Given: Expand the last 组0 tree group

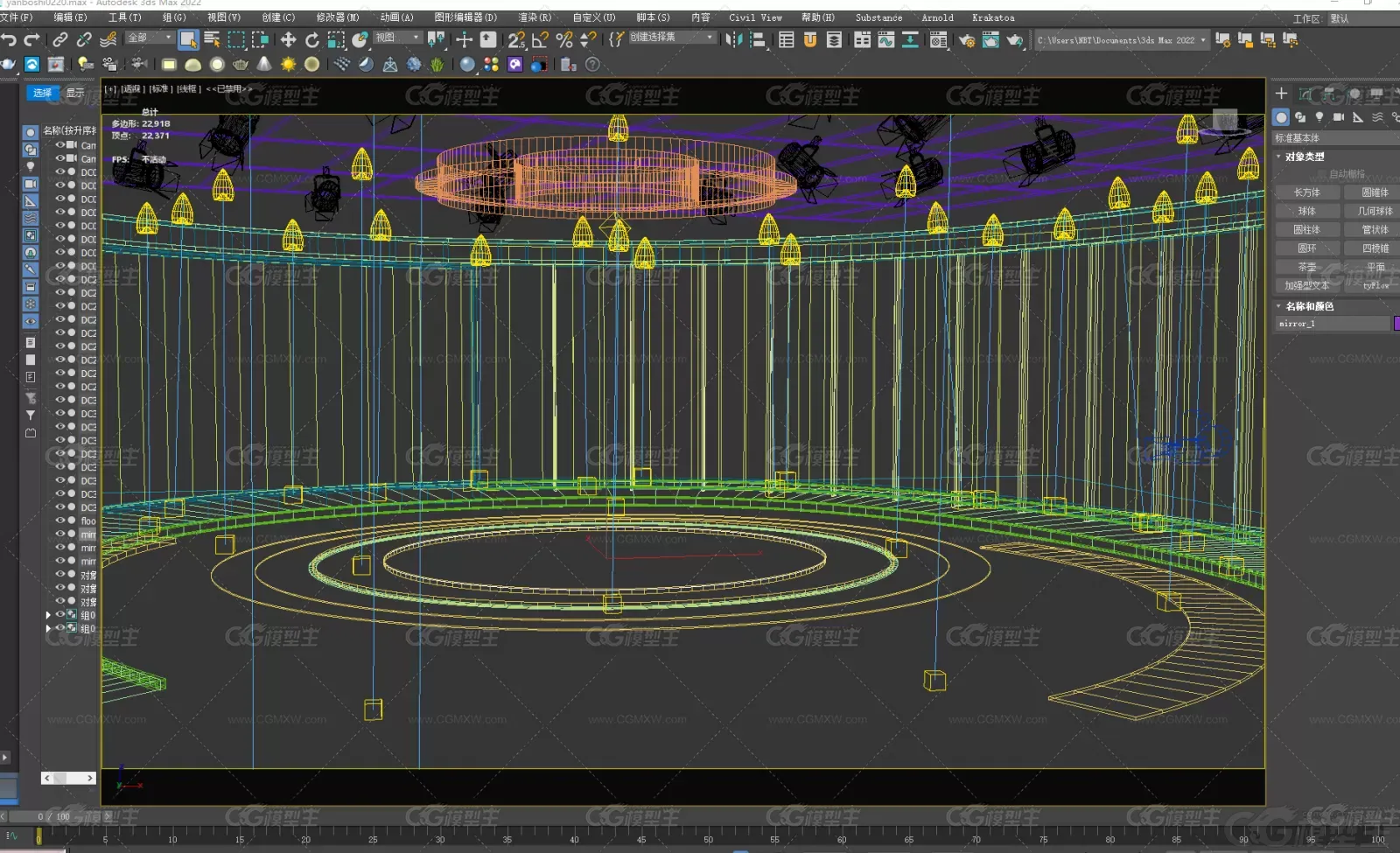Looking at the screenshot, I should (x=48, y=628).
